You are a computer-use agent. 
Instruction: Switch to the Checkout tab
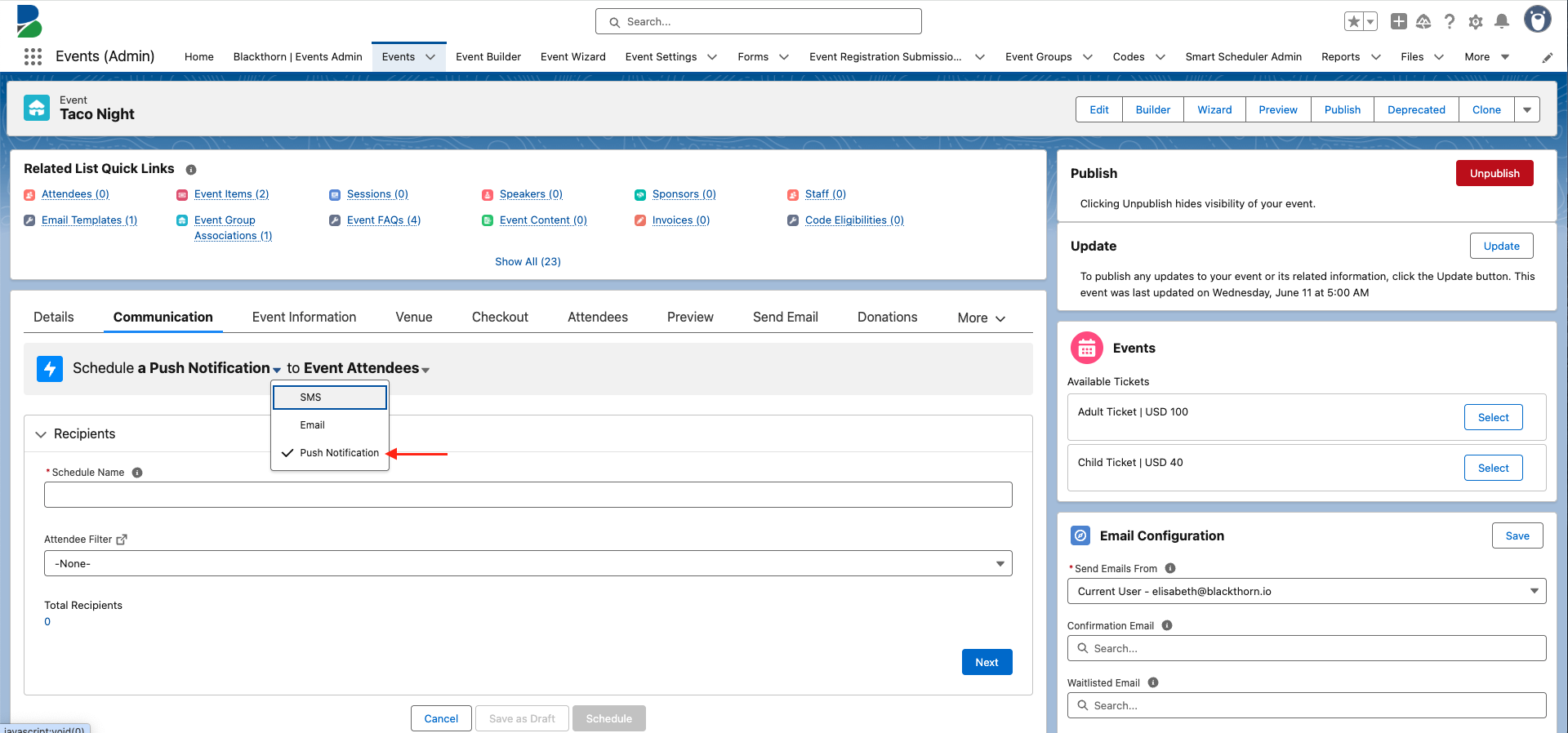point(500,317)
